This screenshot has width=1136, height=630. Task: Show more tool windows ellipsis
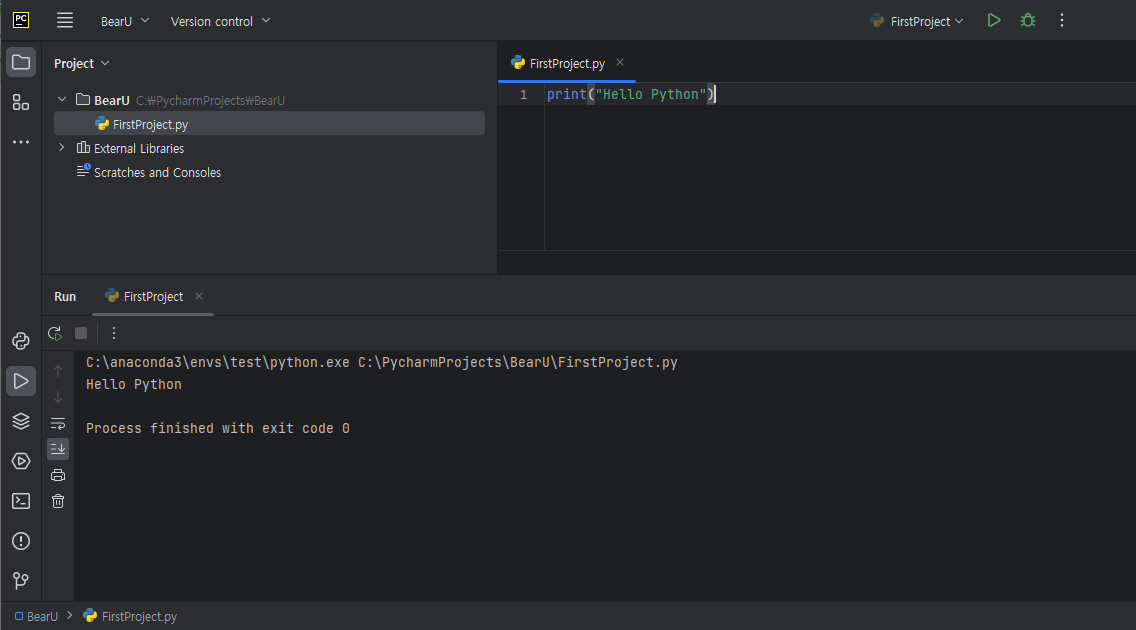(21, 142)
